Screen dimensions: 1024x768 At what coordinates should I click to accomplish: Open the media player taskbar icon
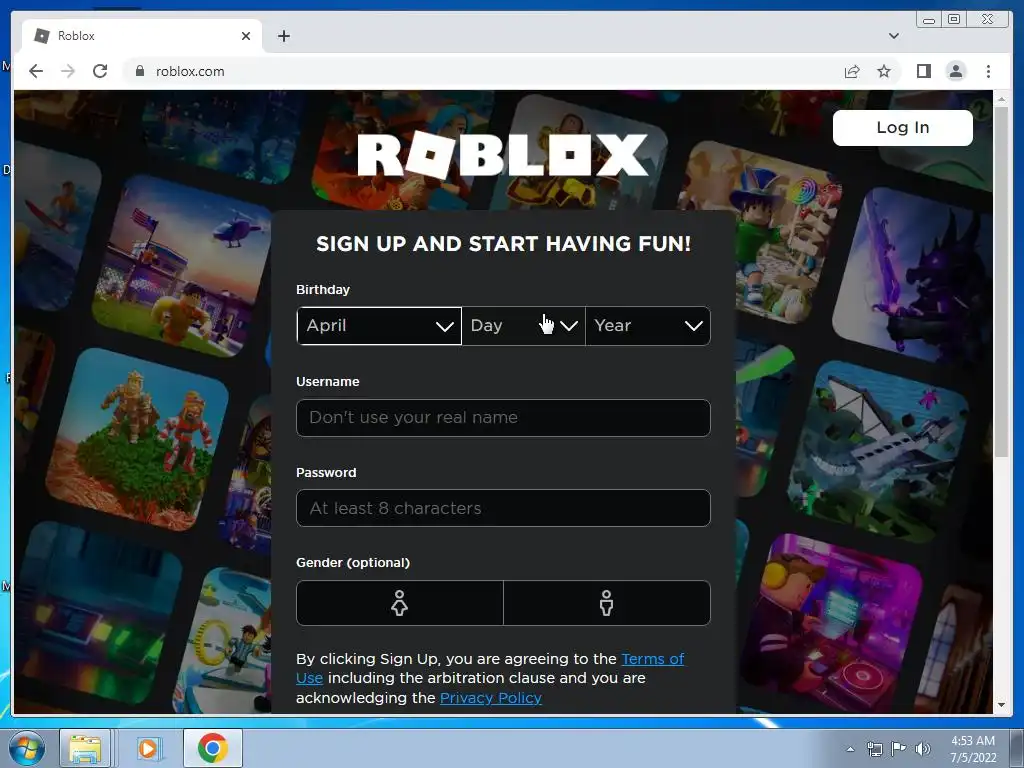[148, 748]
